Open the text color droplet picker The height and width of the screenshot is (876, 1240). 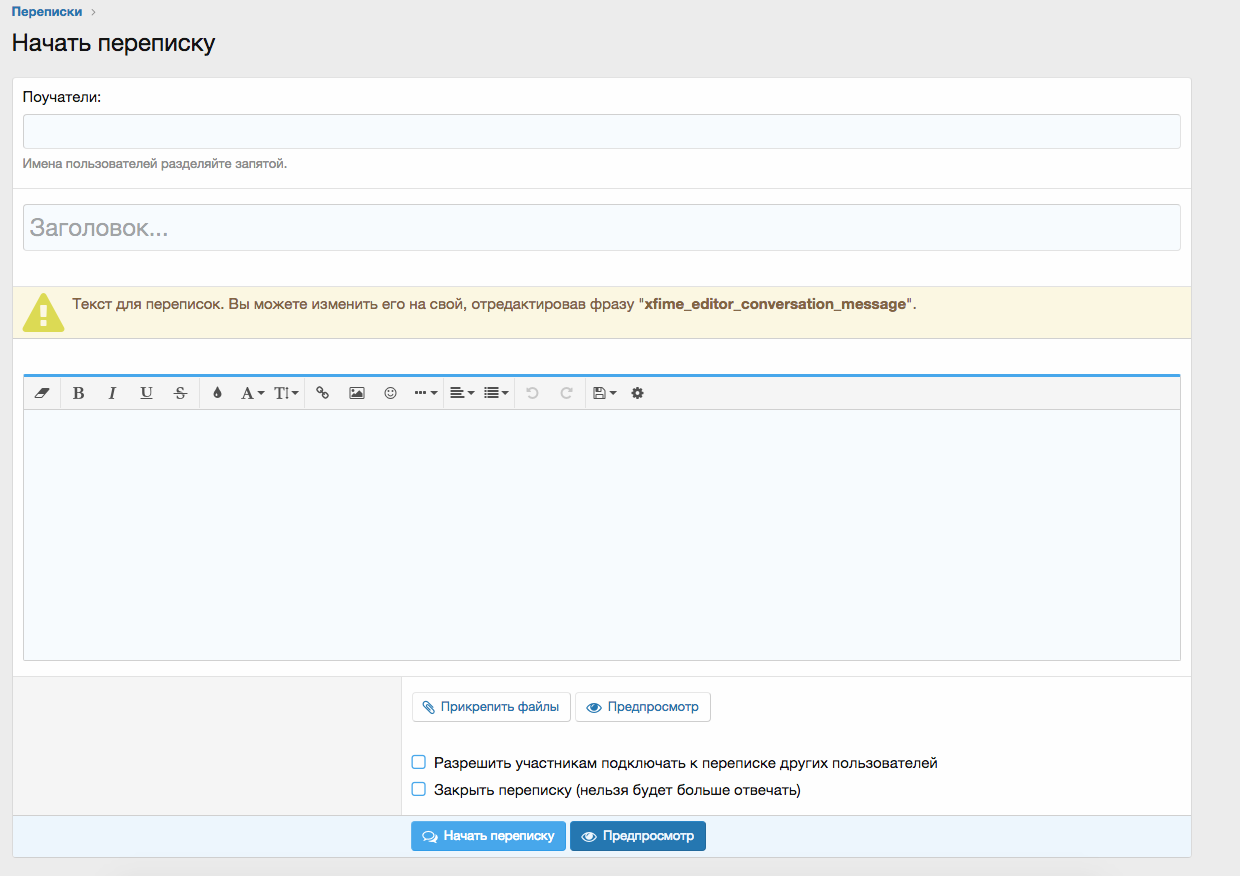click(x=217, y=393)
